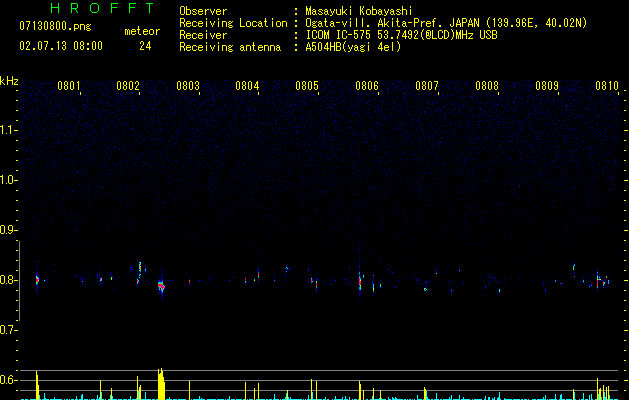Click the Observer label
Screen dimensions: 629x400
point(203,11)
